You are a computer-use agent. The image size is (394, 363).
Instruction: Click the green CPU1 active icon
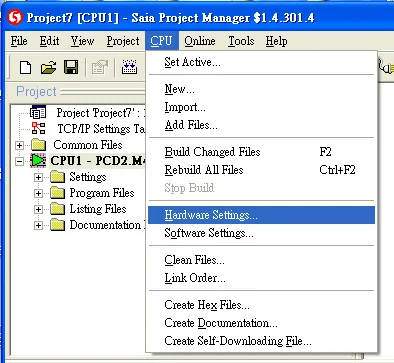[38, 161]
